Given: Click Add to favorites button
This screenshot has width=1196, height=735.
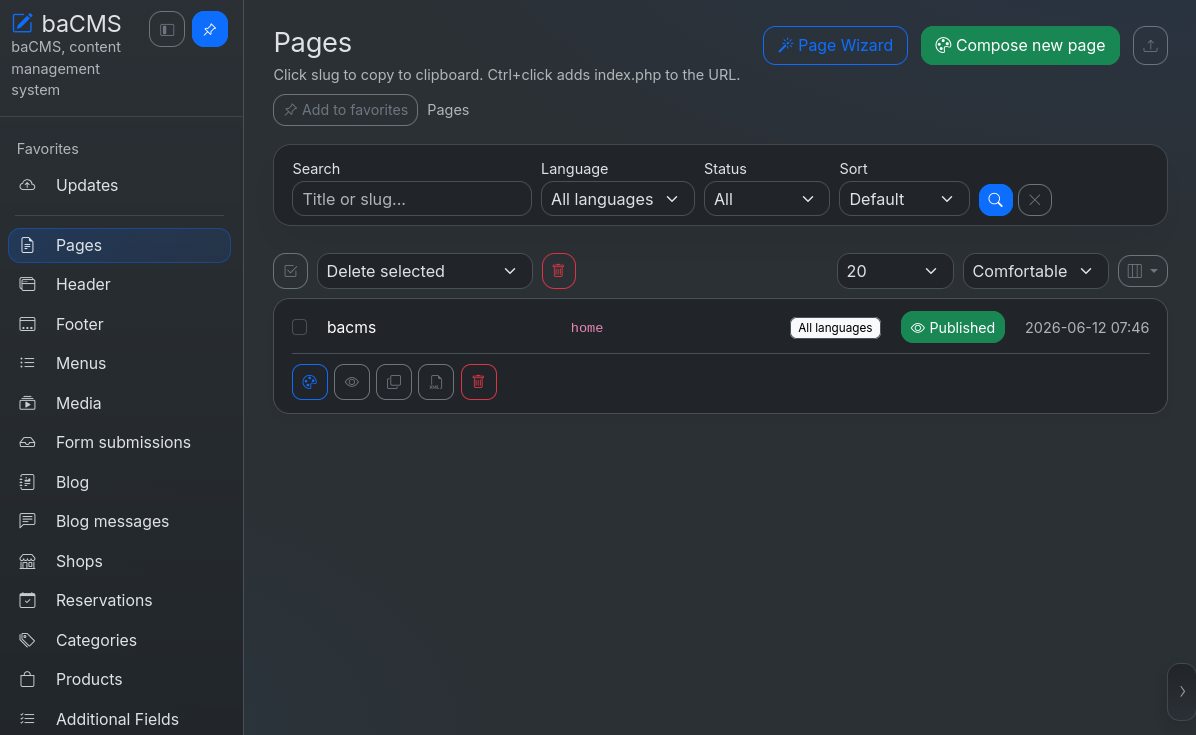Looking at the screenshot, I should 346,110.
